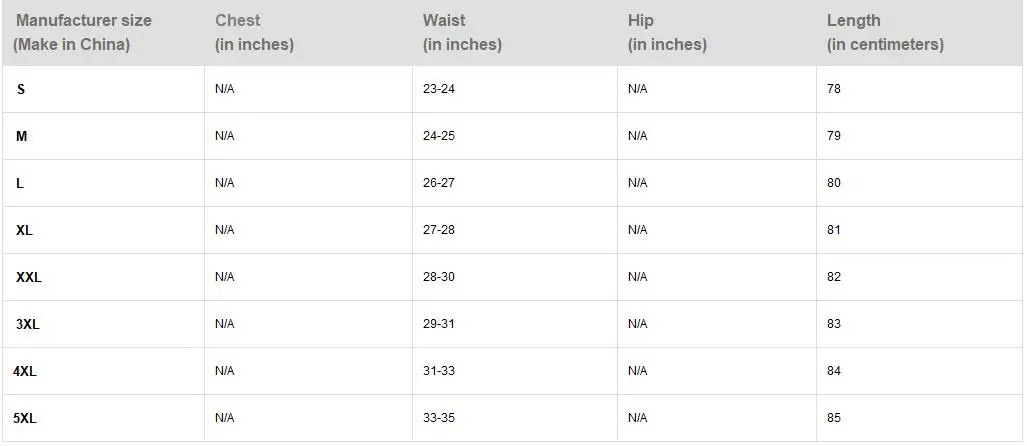The image size is (1027, 446).
Task: Select the size L row label
Action: (20, 183)
